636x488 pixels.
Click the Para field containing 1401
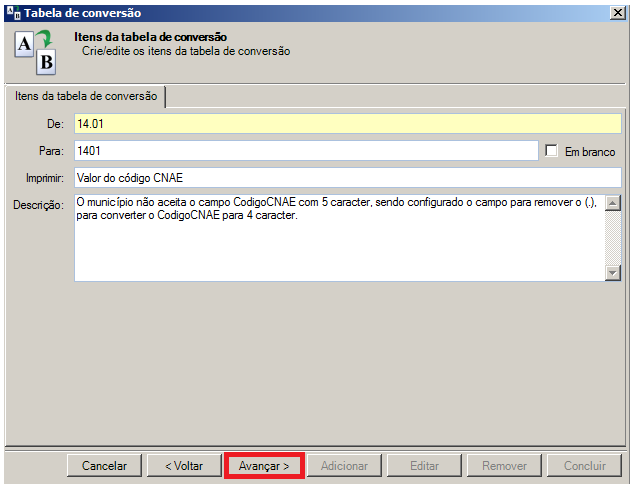pyautogui.click(x=306, y=151)
